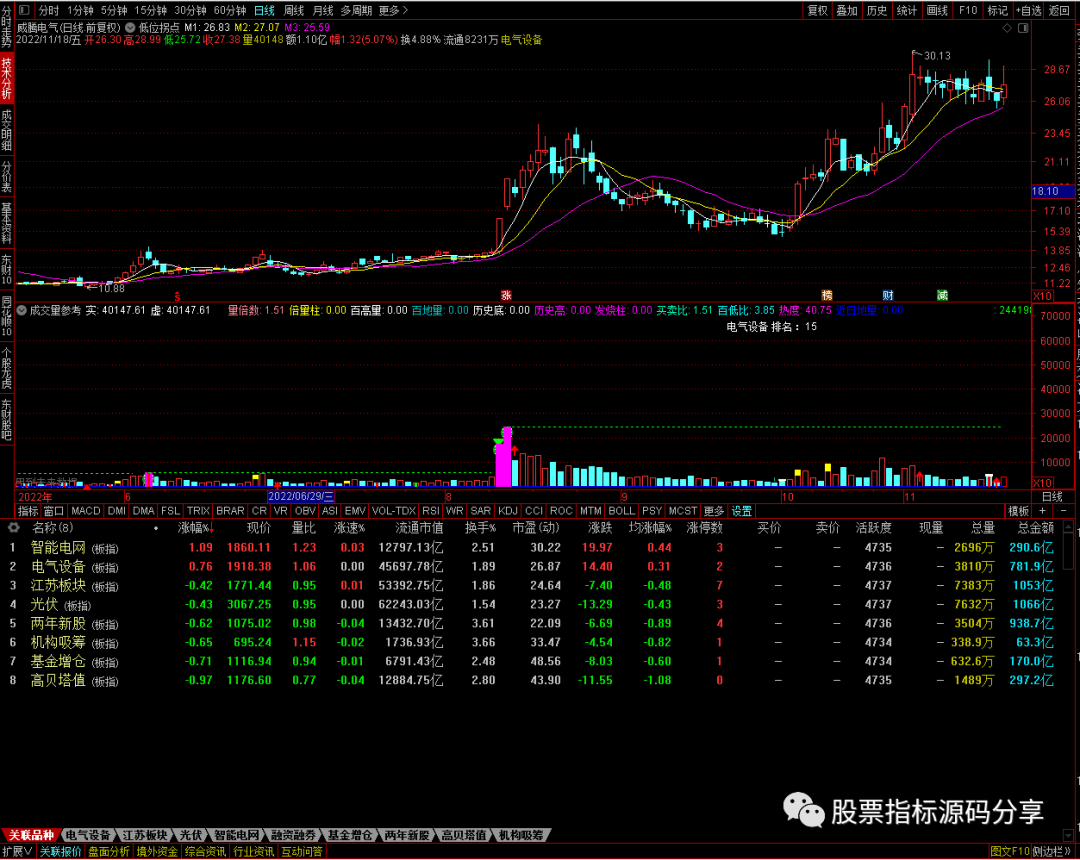Click the minus zoom button beside 模板
1080x860 pixels.
pos(1063,511)
